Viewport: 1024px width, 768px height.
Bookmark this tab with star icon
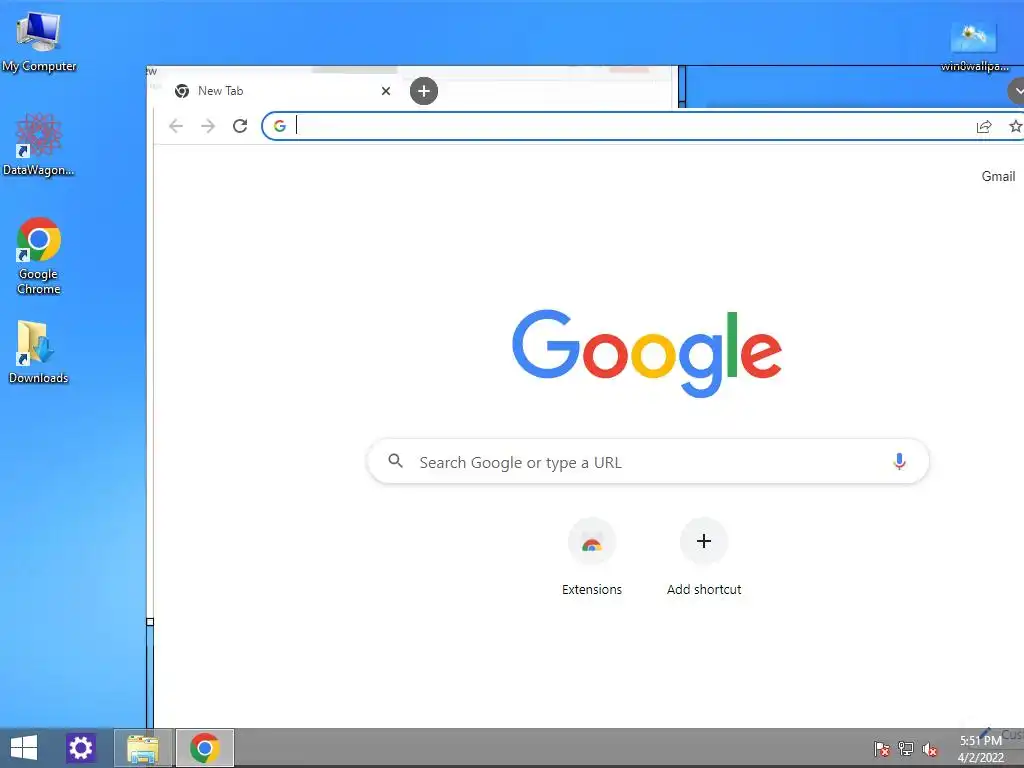(1016, 126)
